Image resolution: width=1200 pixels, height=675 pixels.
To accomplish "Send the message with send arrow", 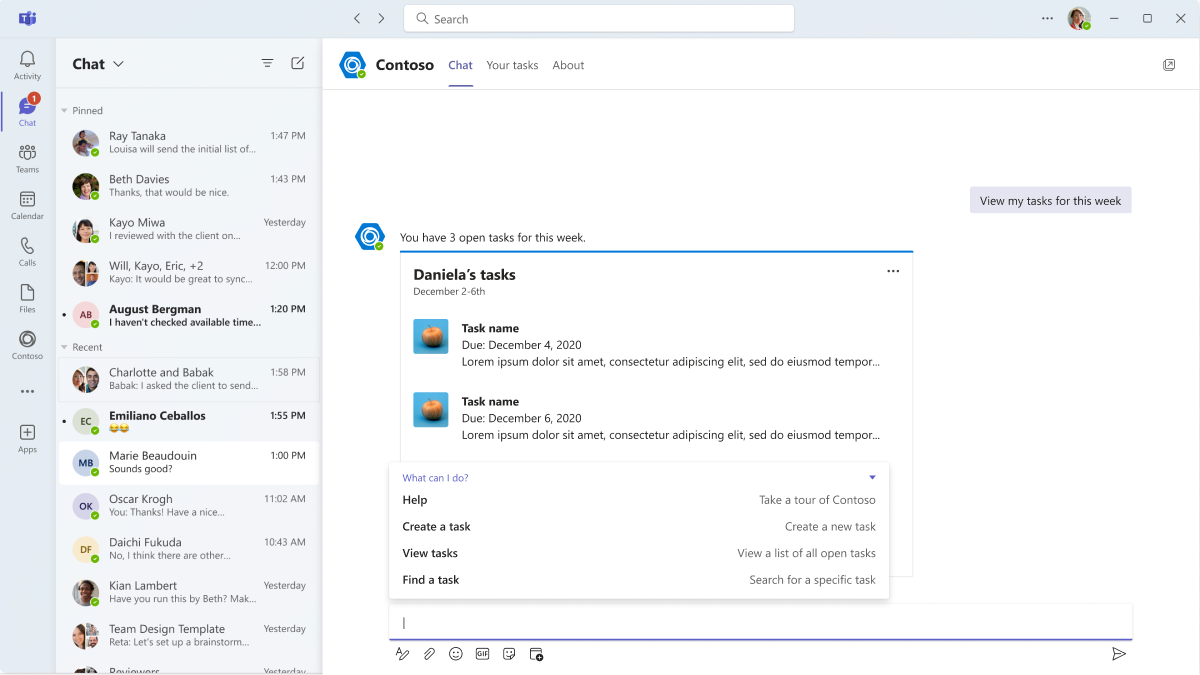I will pos(1119,654).
